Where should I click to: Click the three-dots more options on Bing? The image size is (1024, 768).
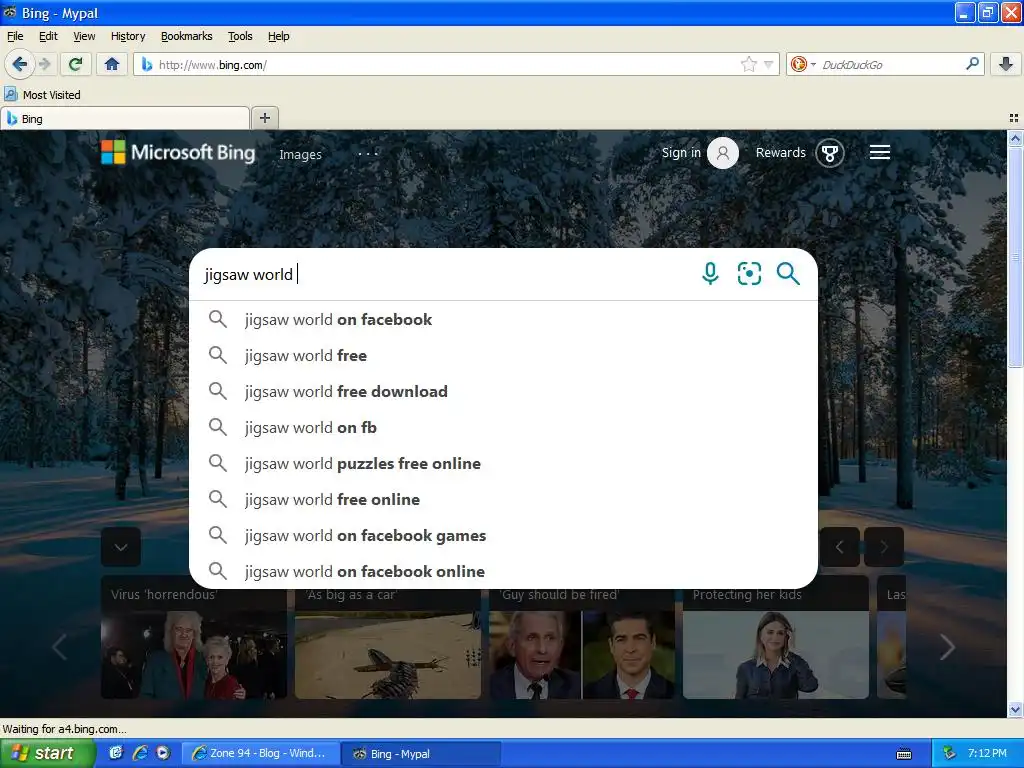368,154
